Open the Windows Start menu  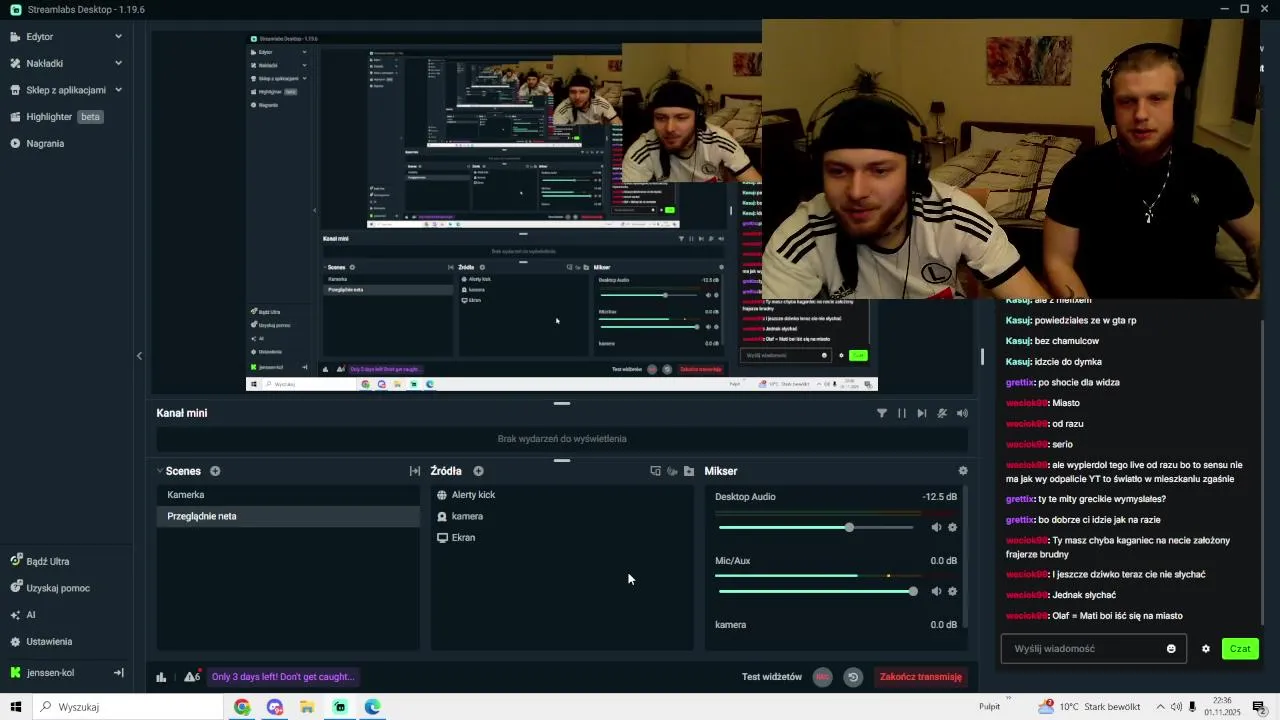pyautogui.click(x=16, y=707)
